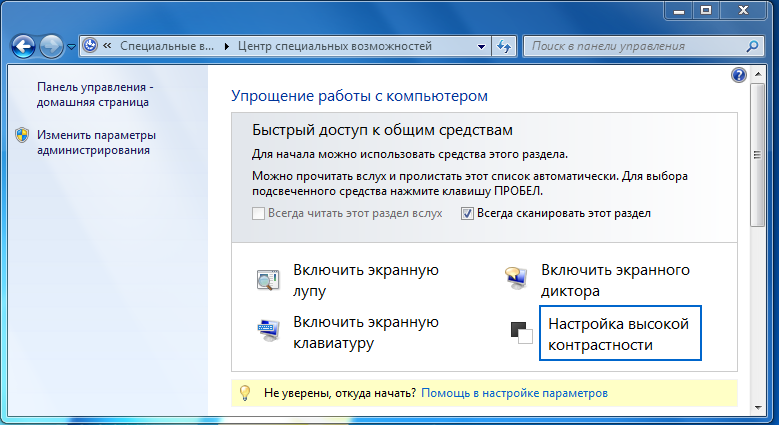Toggle 'Всегда читать этот раздел вслух' checkbox
This screenshot has width=779, height=425.
click(x=258, y=214)
